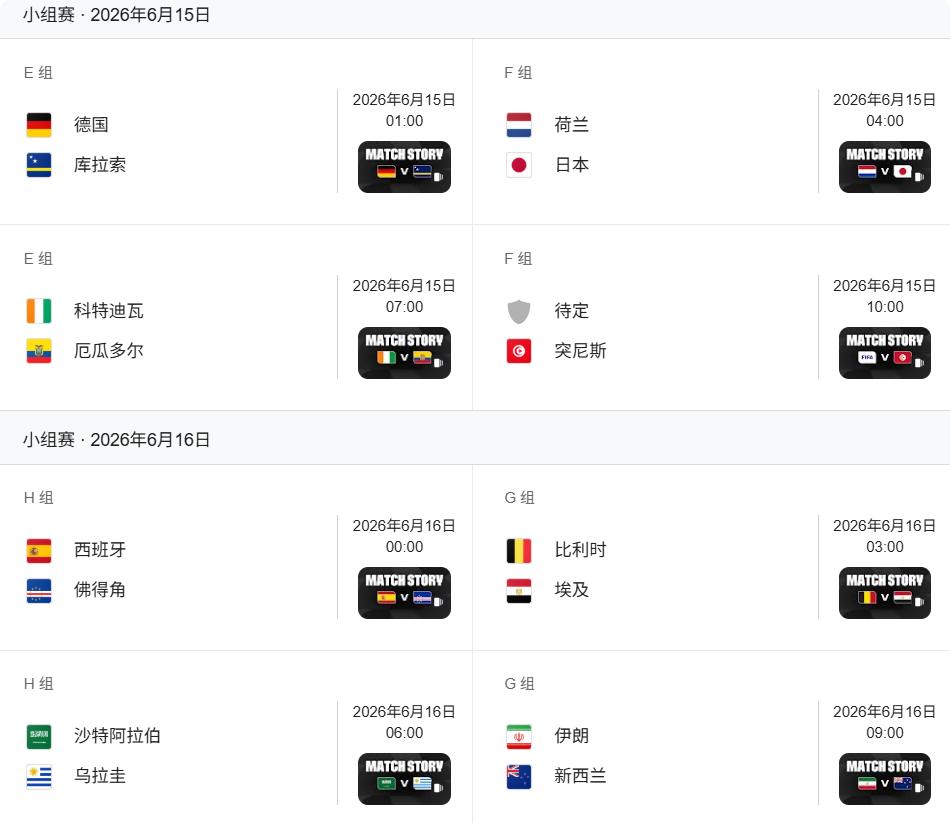Click the Ecuador flag icon

pyautogui.click(x=39, y=351)
